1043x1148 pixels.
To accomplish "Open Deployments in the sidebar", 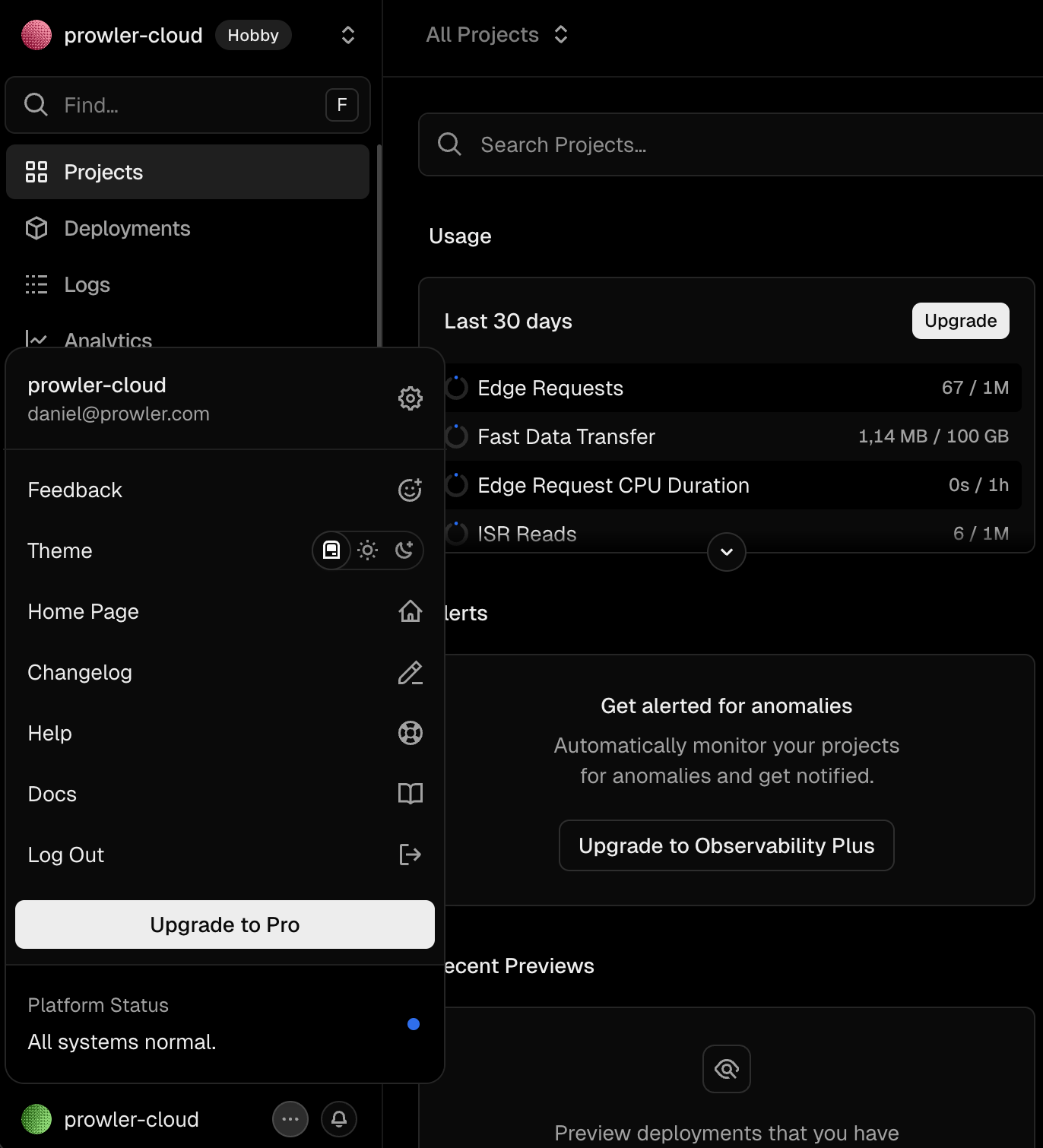I will [x=188, y=228].
